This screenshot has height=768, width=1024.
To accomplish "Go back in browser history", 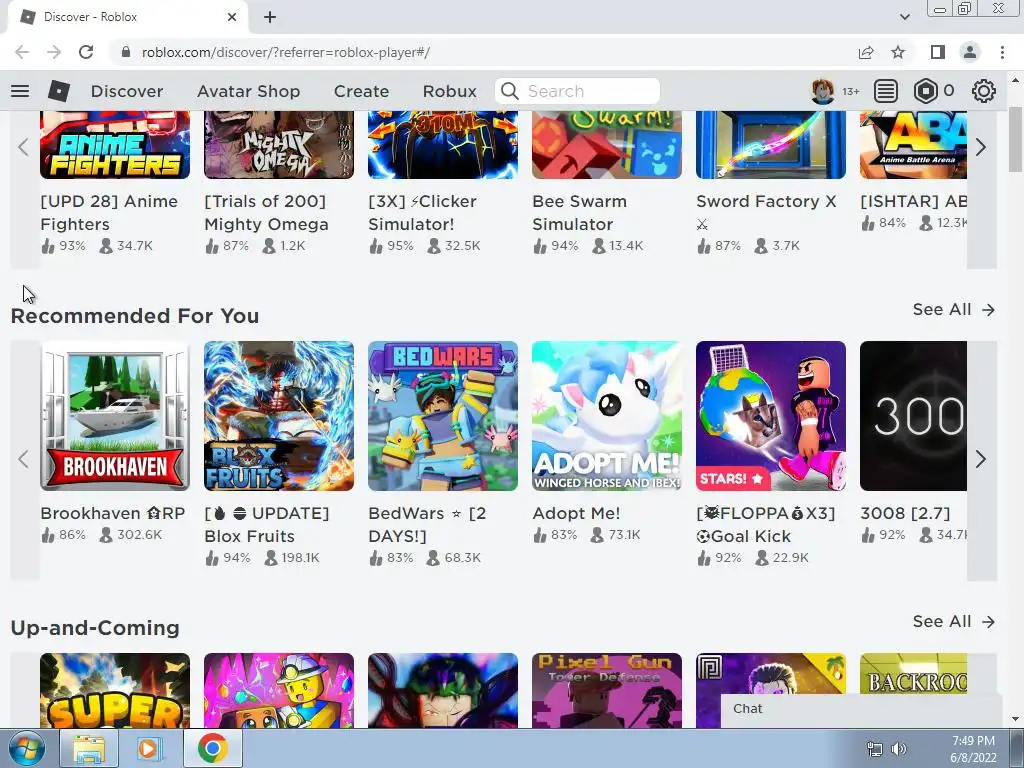I will coord(22,52).
